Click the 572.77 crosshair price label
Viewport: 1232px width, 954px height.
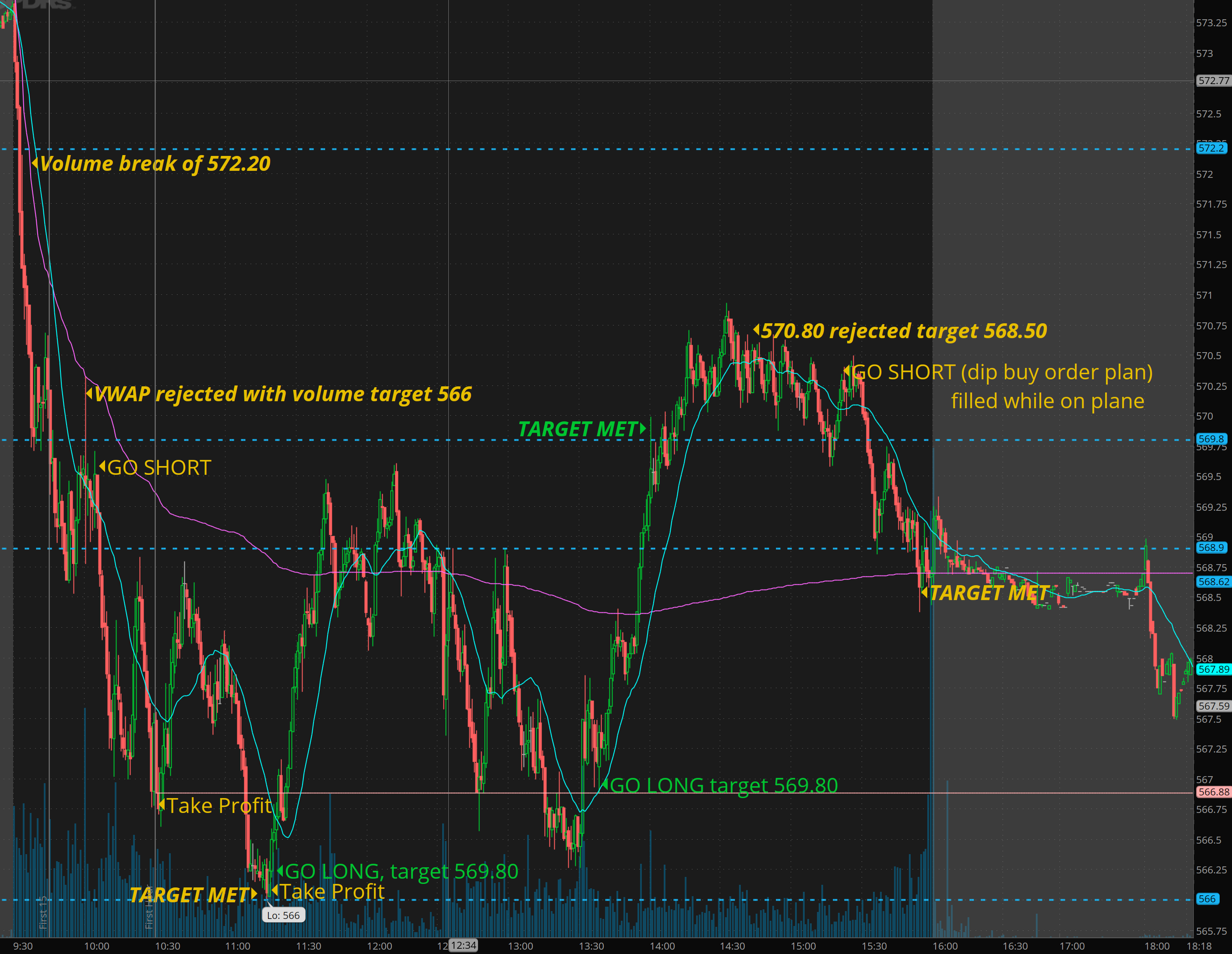[1213, 81]
